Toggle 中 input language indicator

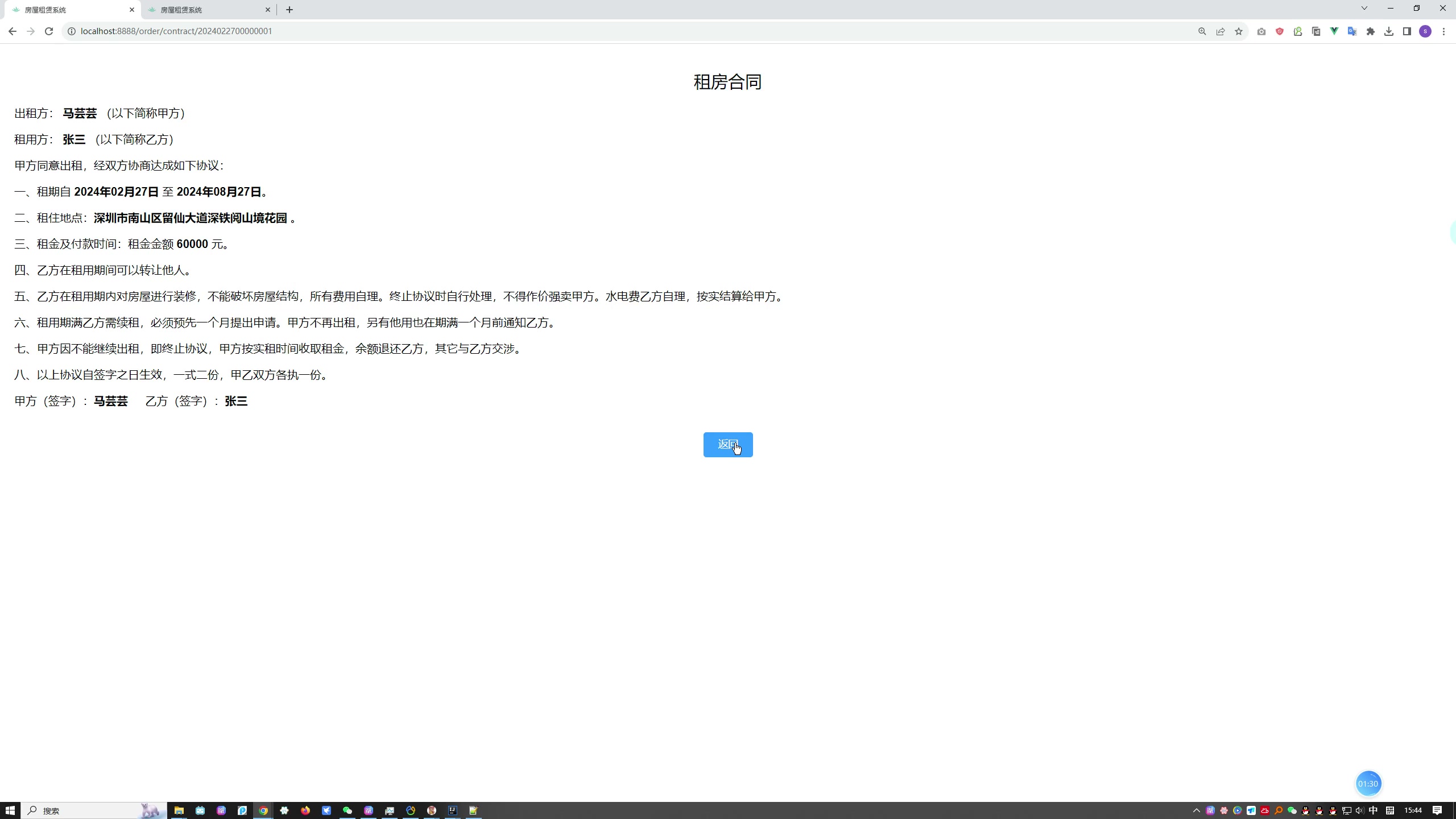[1374, 810]
